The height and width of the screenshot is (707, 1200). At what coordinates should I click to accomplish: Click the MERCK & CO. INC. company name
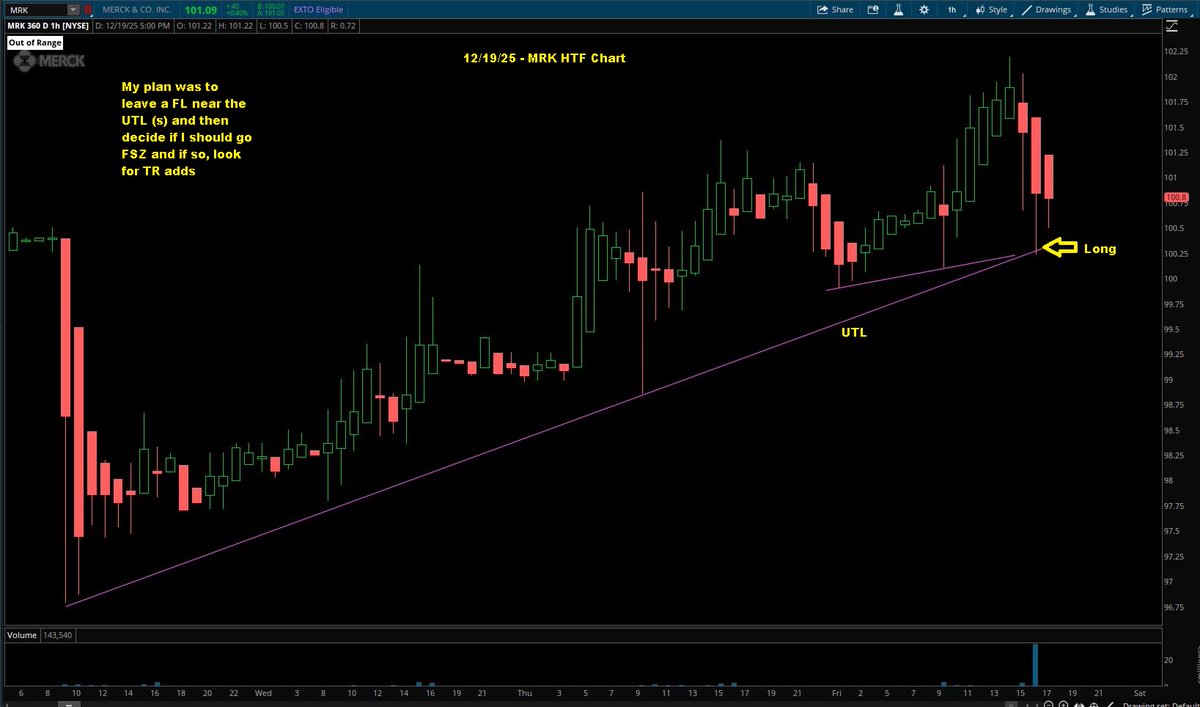click(x=137, y=10)
